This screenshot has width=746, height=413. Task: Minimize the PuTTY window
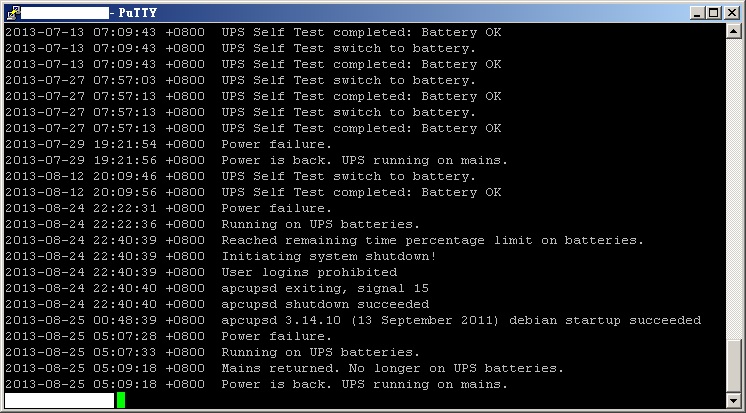coord(697,12)
